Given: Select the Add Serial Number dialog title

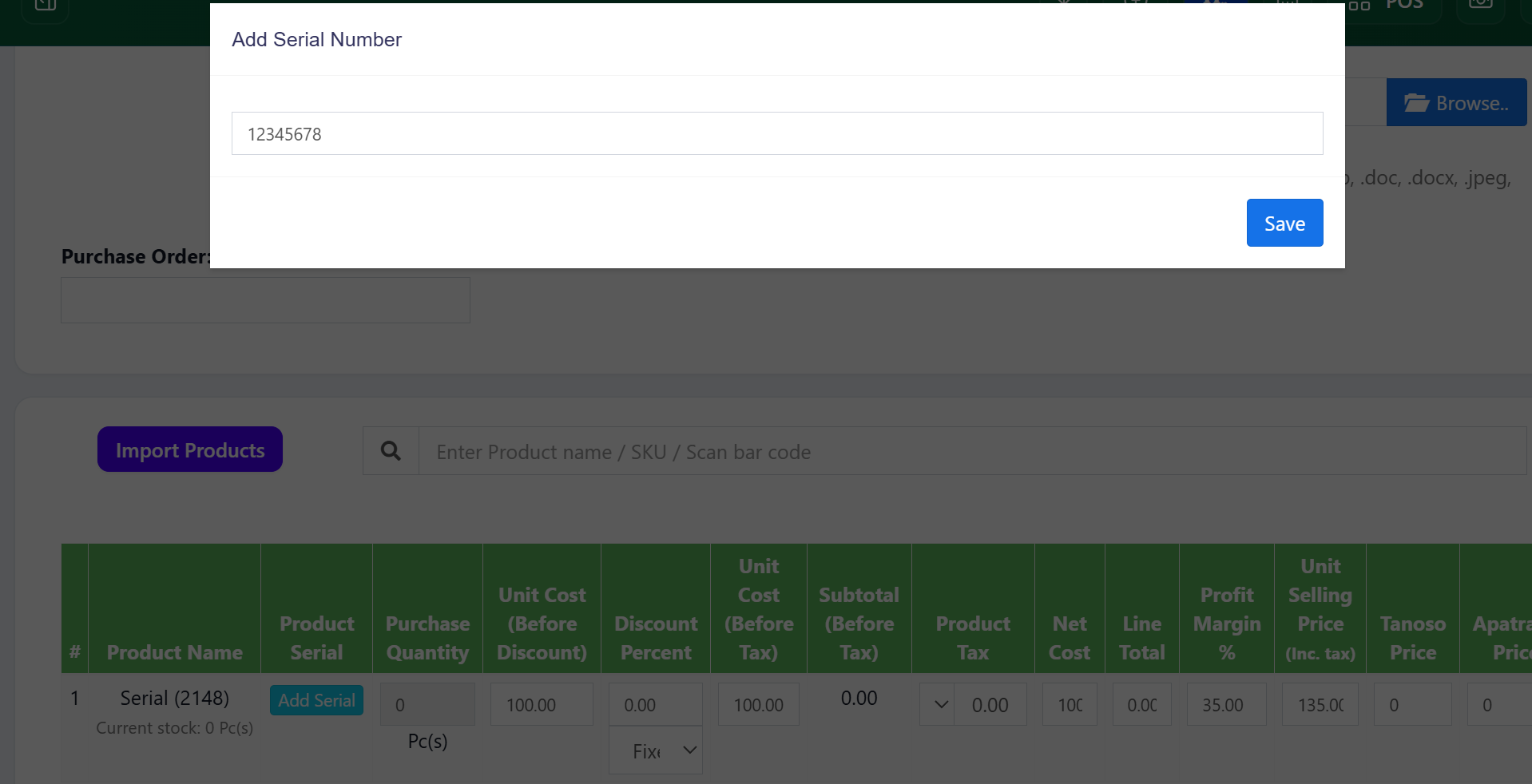Looking at the screenshot, I should pyautogui.click(x=316, y=39).
